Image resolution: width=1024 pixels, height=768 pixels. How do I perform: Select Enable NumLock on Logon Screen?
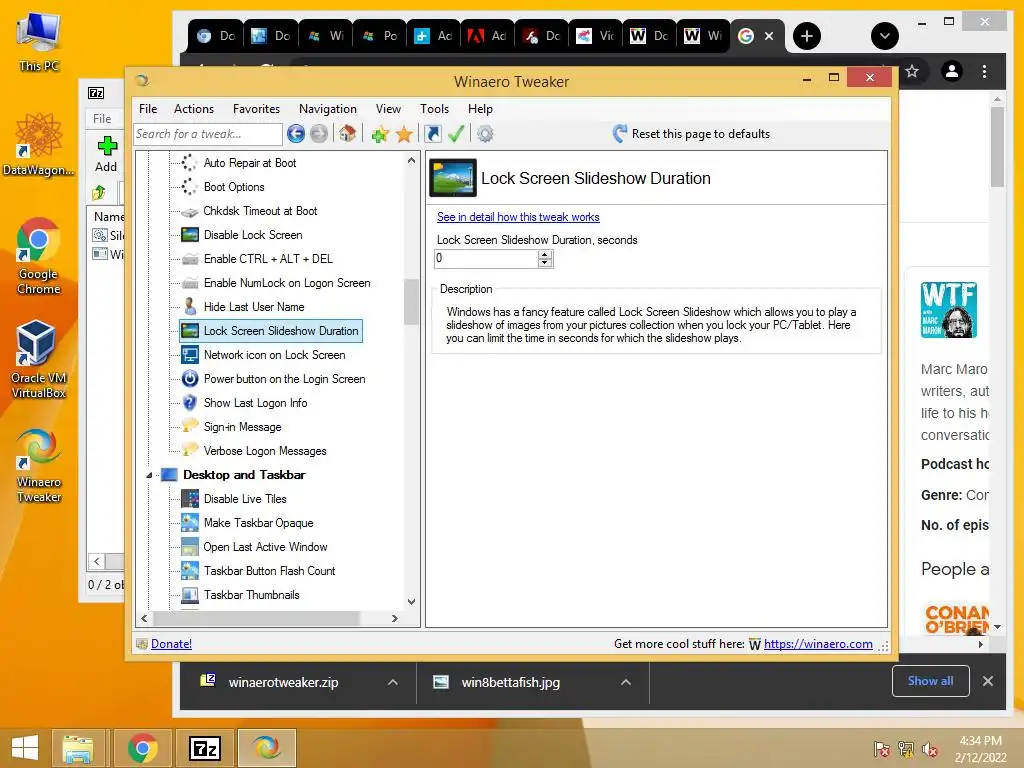[287, 283]
